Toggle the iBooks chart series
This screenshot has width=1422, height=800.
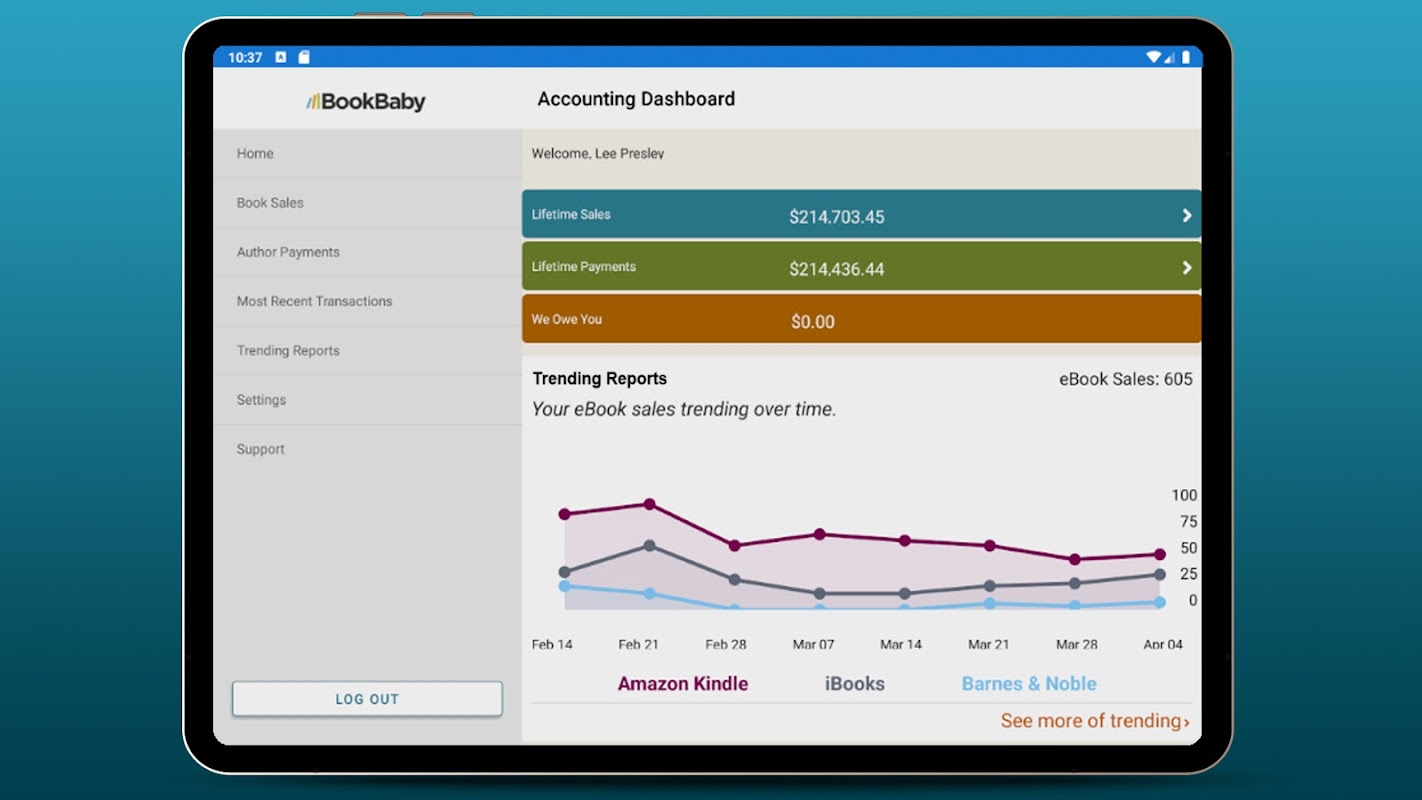(854, 684)
